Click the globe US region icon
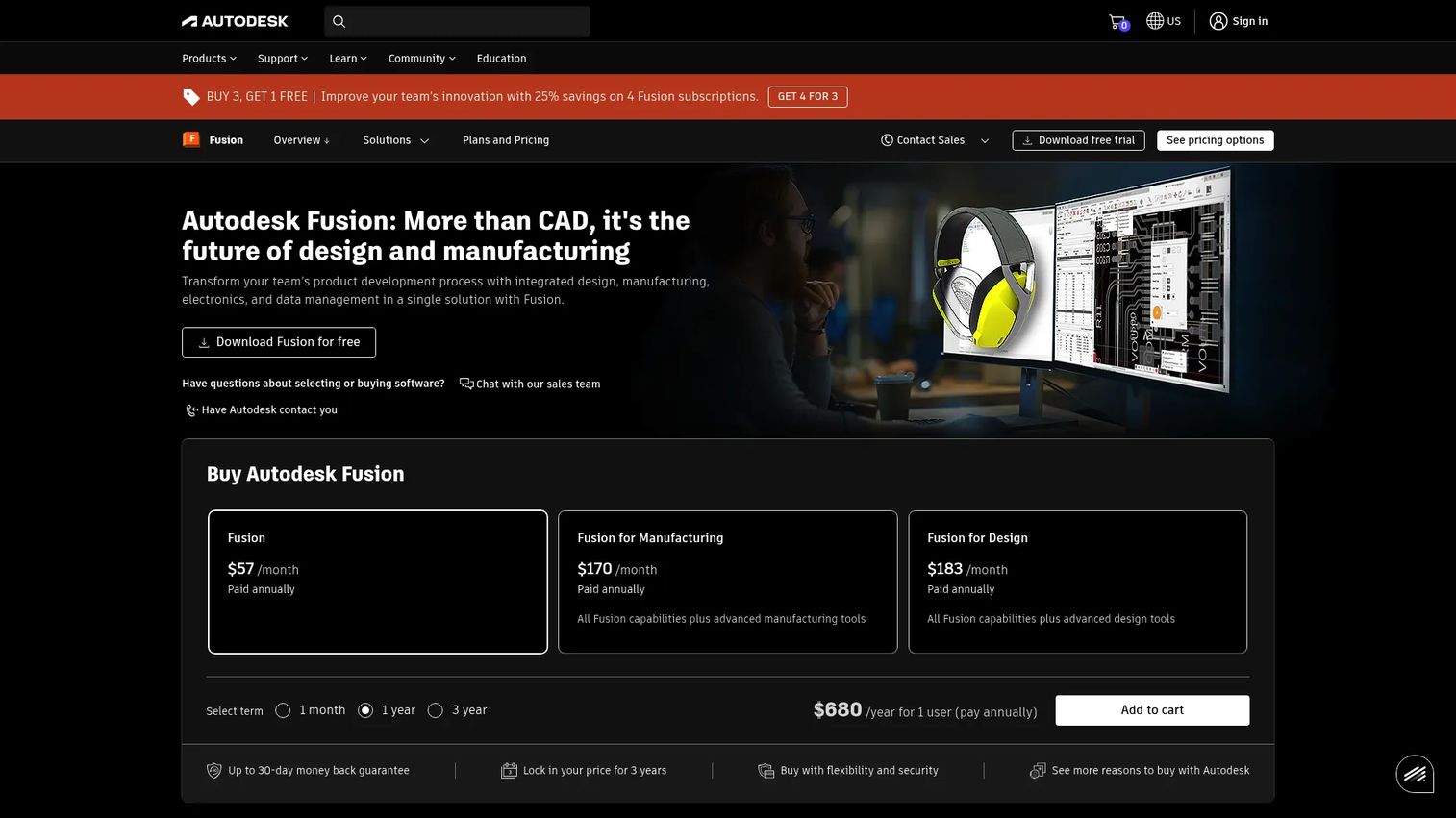The height and width of the screenshot is (818, 1456). coord(1155,21)
